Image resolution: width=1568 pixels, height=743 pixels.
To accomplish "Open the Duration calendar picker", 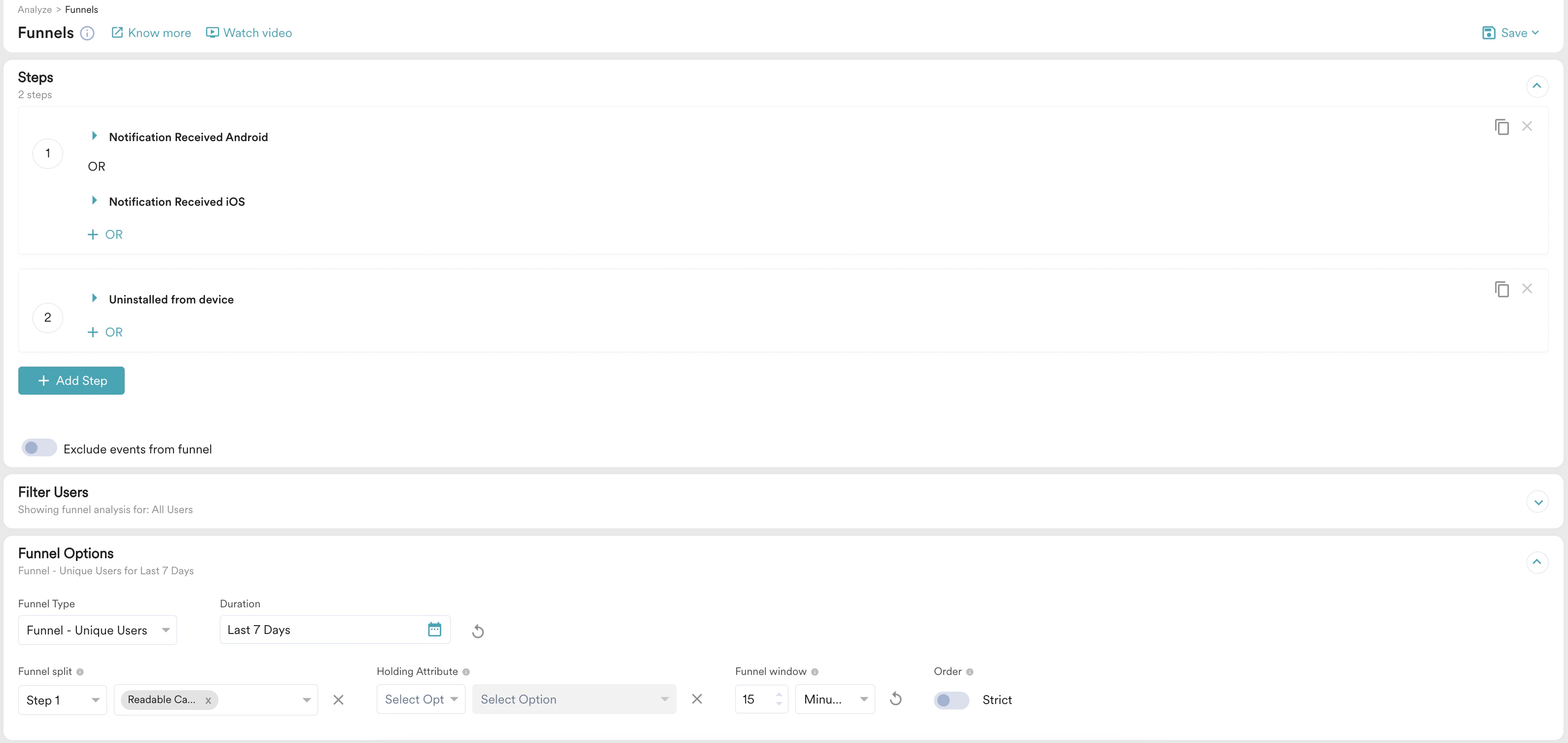I will 434,630.
